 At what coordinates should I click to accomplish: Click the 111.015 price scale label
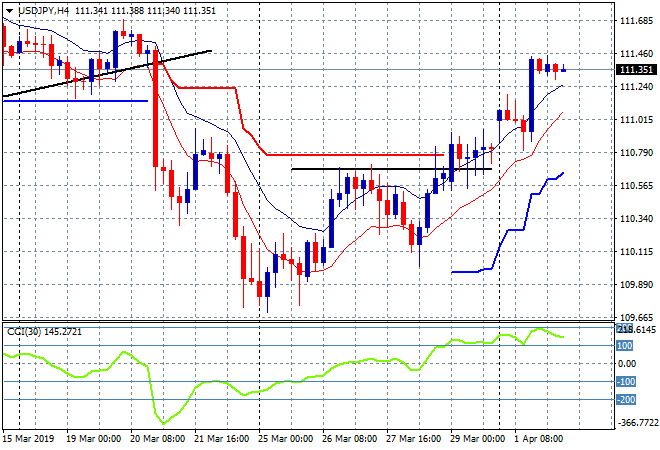click(x=636, y=120)
